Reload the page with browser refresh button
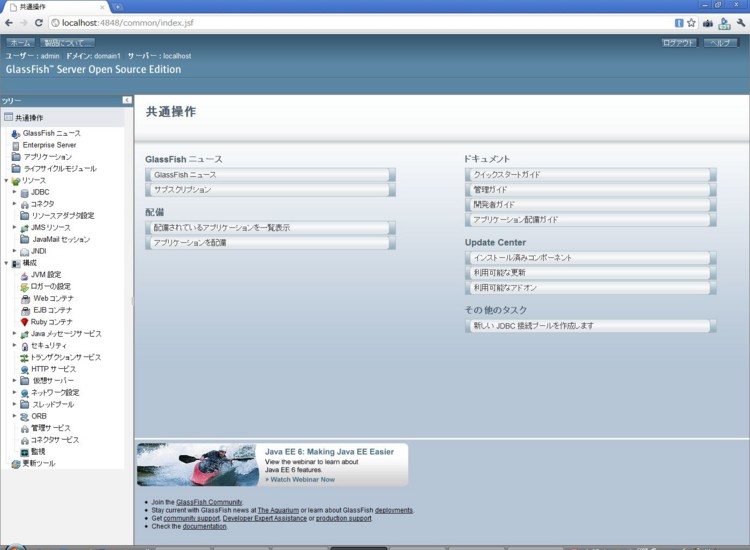Viewport: 750px width, 550px height. [x=39, y=22]
